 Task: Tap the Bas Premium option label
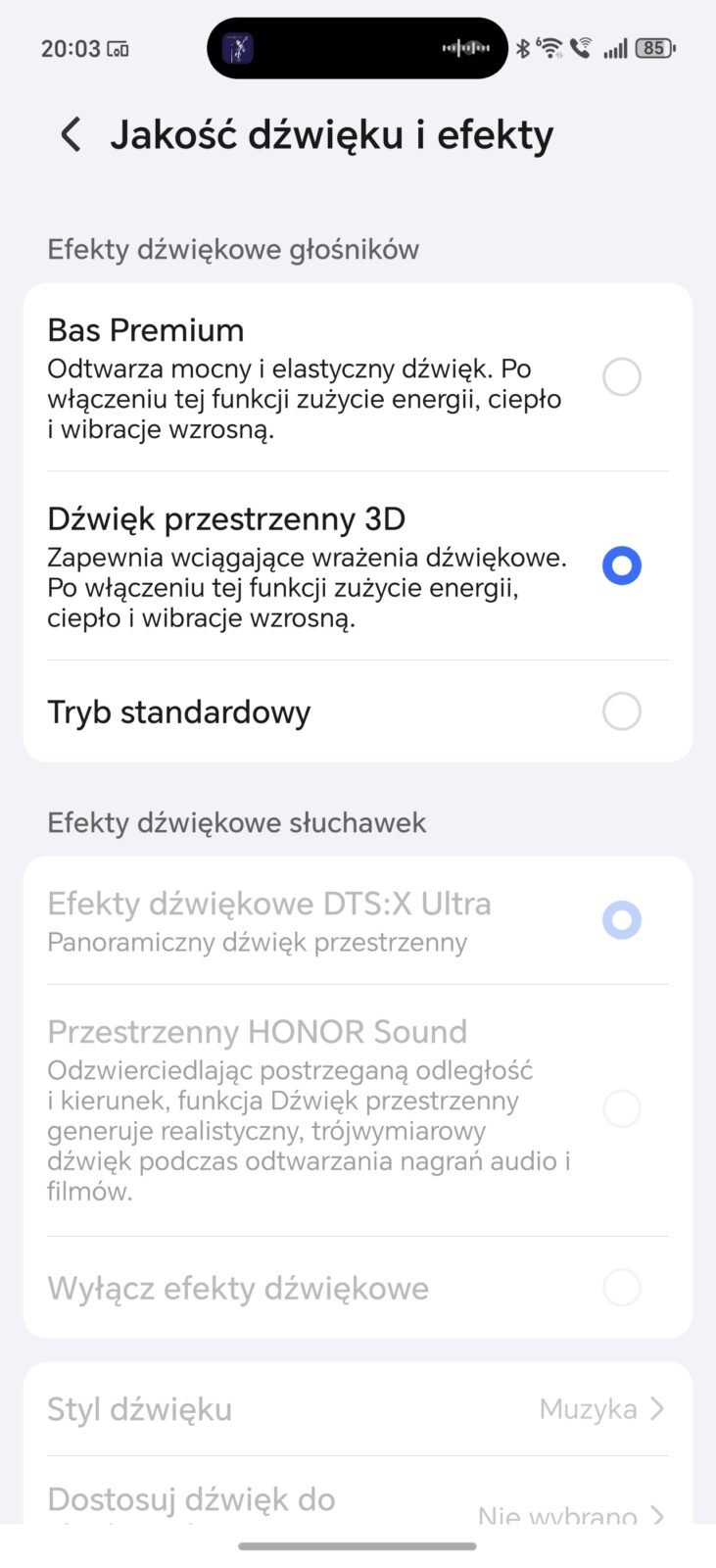point(146,330)
